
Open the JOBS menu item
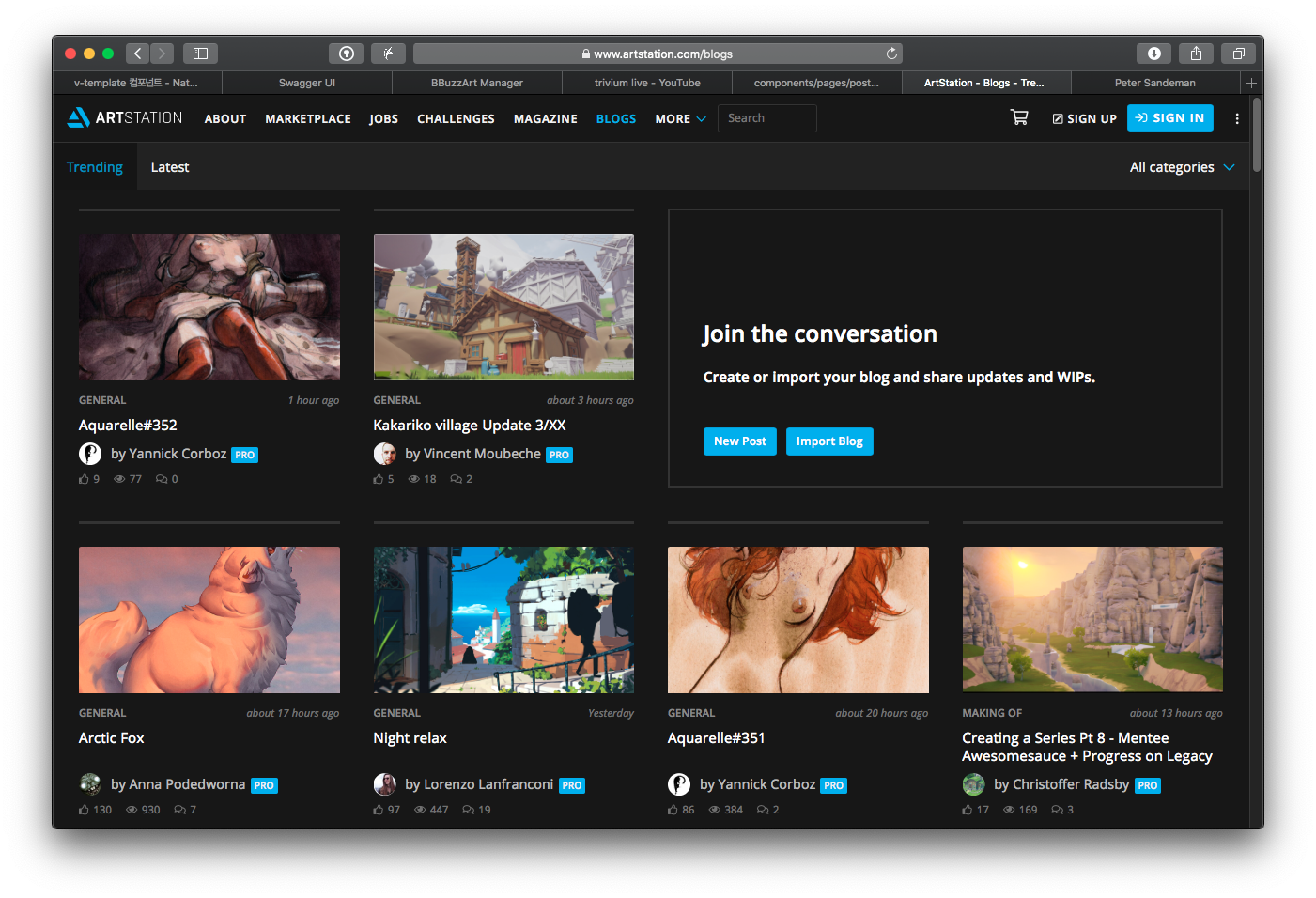[x=383, y=119]
